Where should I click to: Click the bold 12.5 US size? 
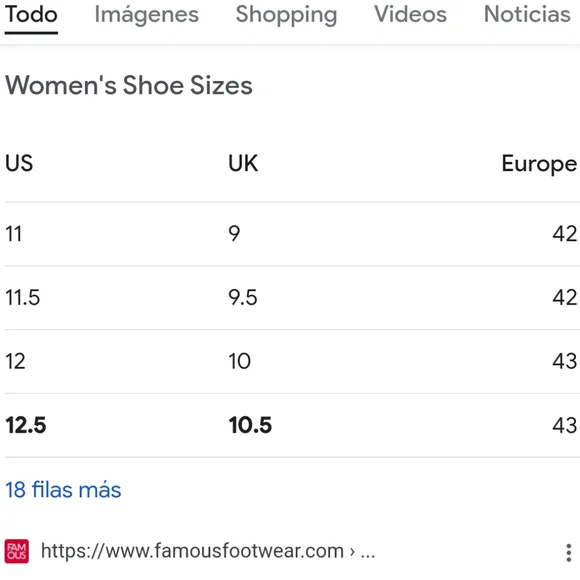click(26, 425)
